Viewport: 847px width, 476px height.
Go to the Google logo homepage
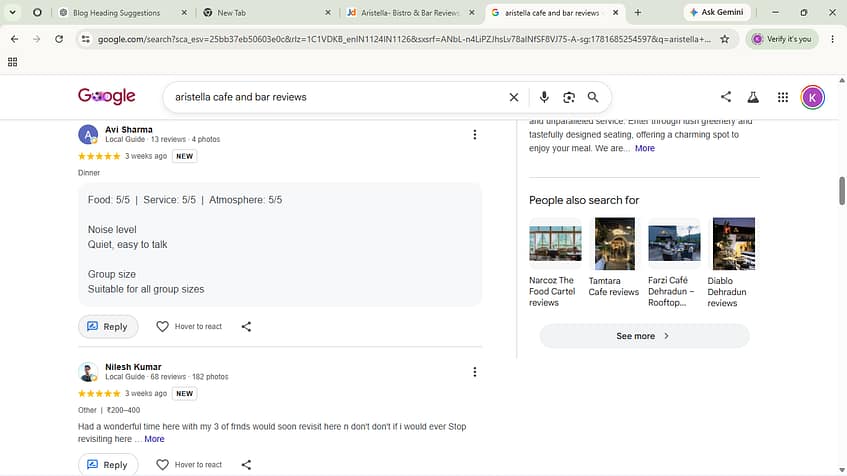point(106,96)
